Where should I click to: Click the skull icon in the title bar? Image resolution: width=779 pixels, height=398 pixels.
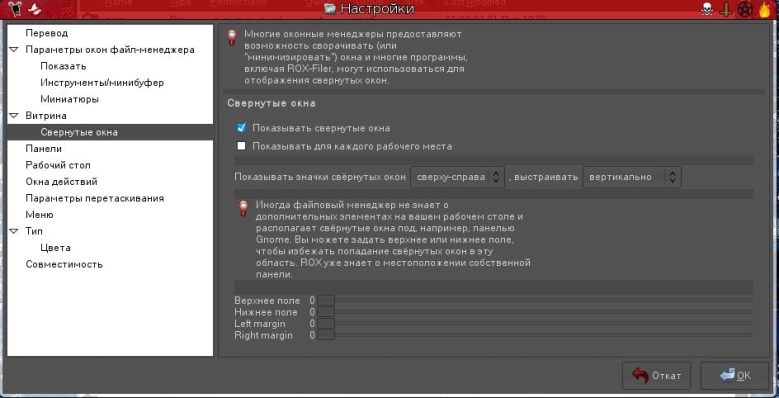[x=706, y=9]
